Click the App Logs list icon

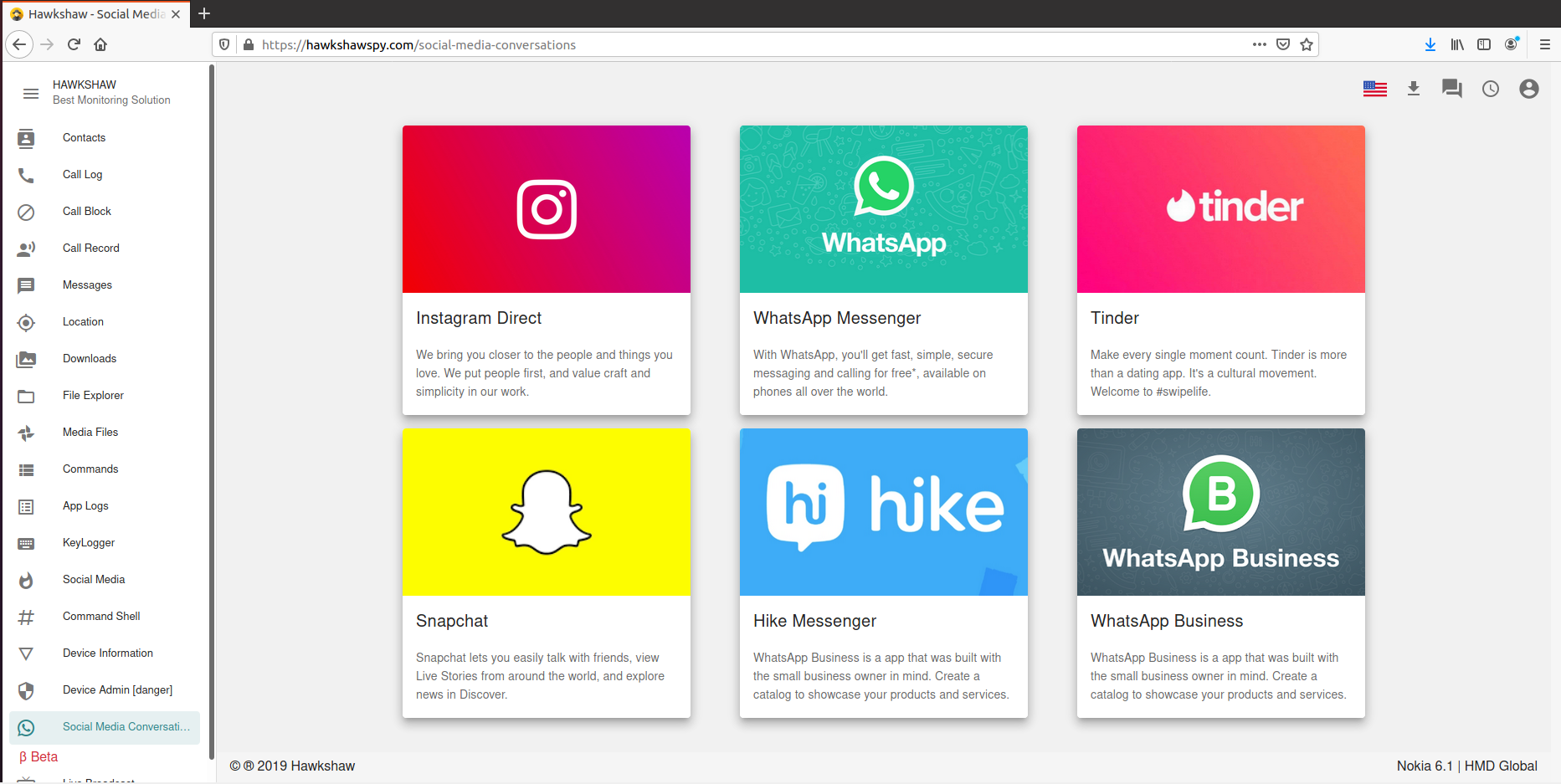click(x=26, y=506)
